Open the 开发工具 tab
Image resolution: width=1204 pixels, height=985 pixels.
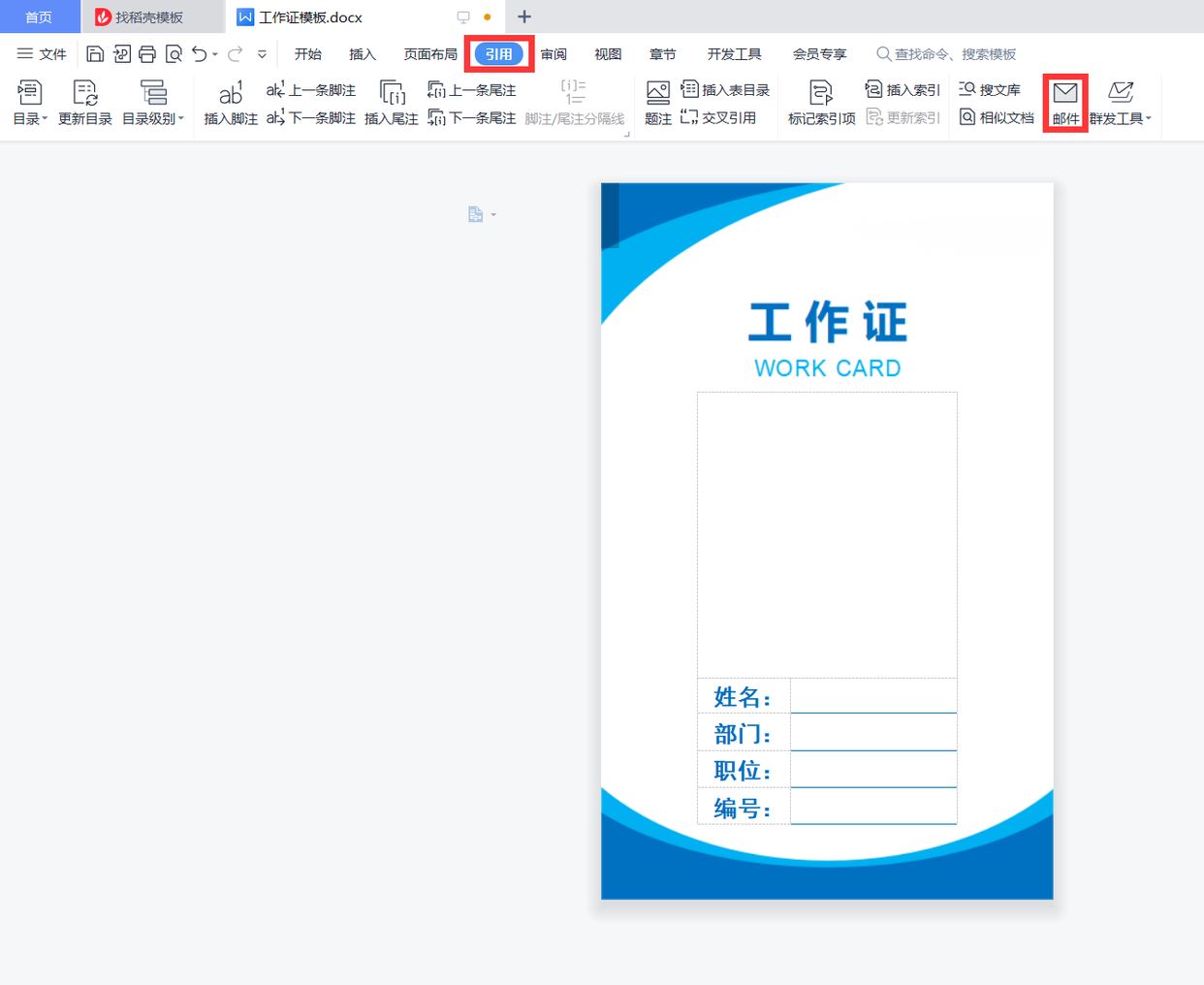(x=735, y=54)
